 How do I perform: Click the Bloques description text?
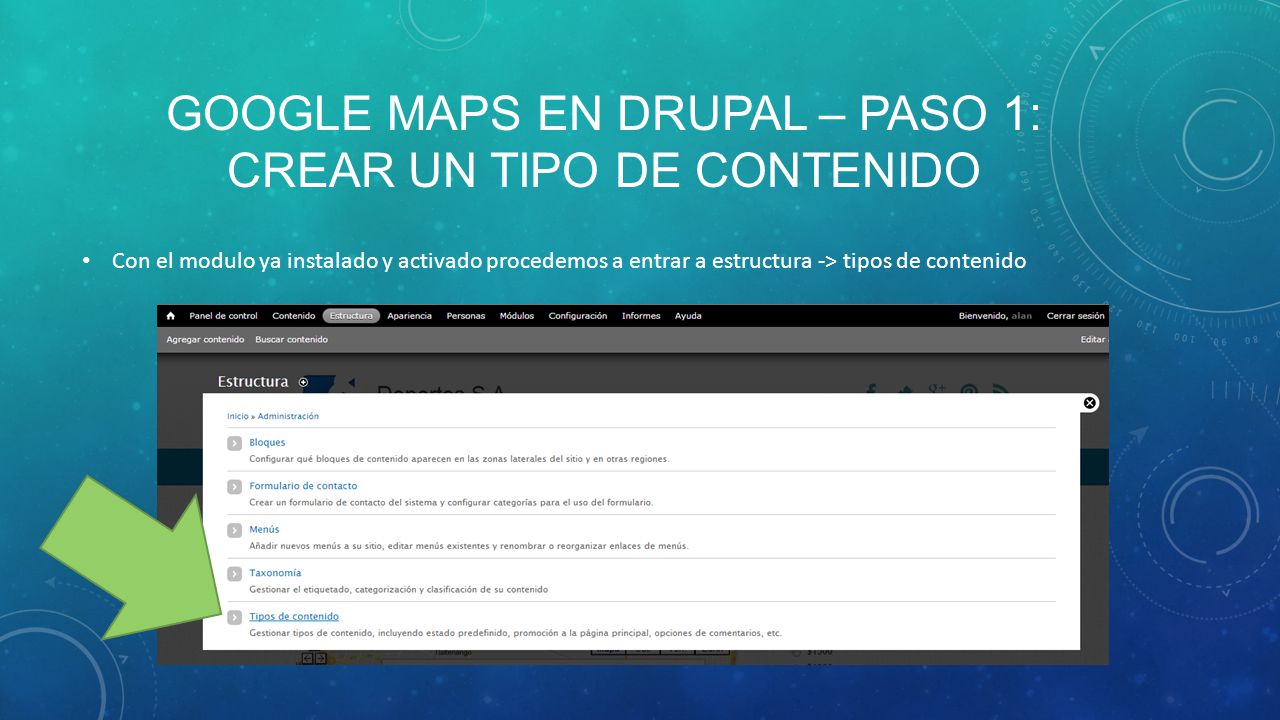pos(459,459)
